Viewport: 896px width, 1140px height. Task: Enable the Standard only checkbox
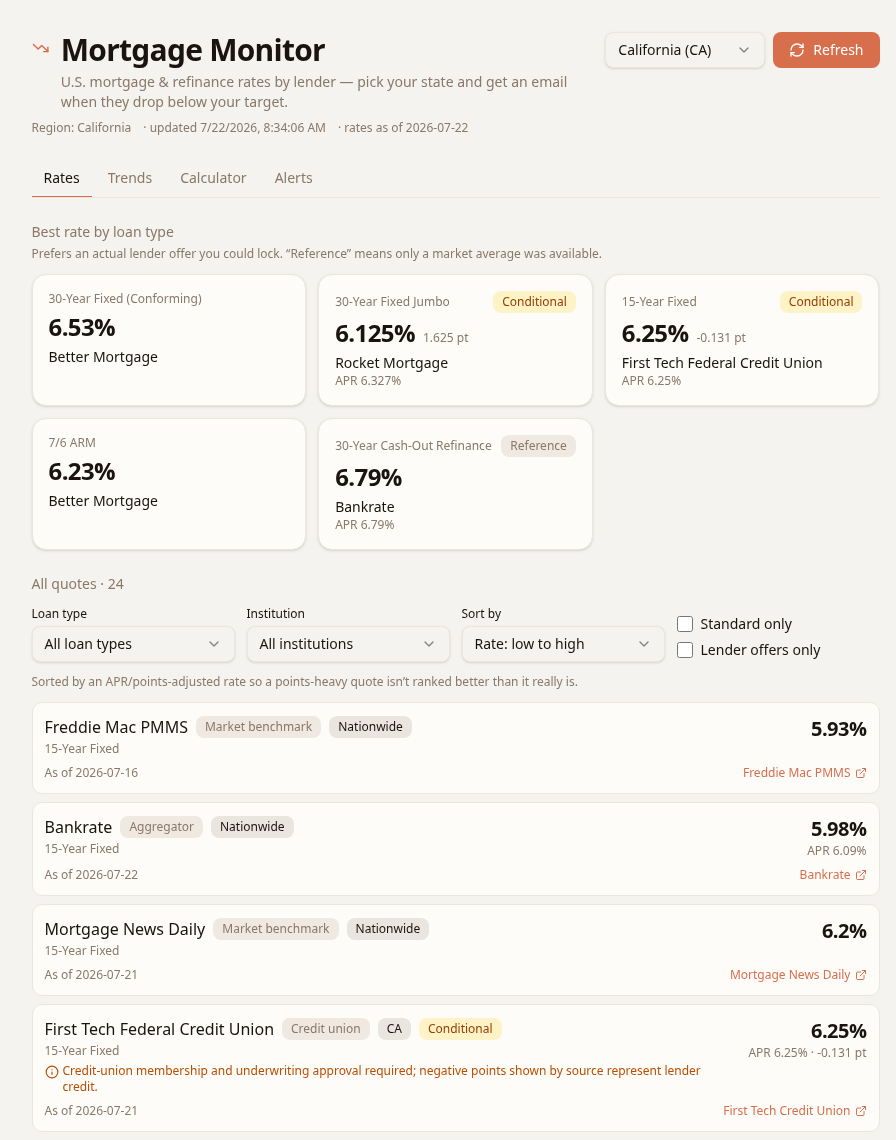point(685,624)
